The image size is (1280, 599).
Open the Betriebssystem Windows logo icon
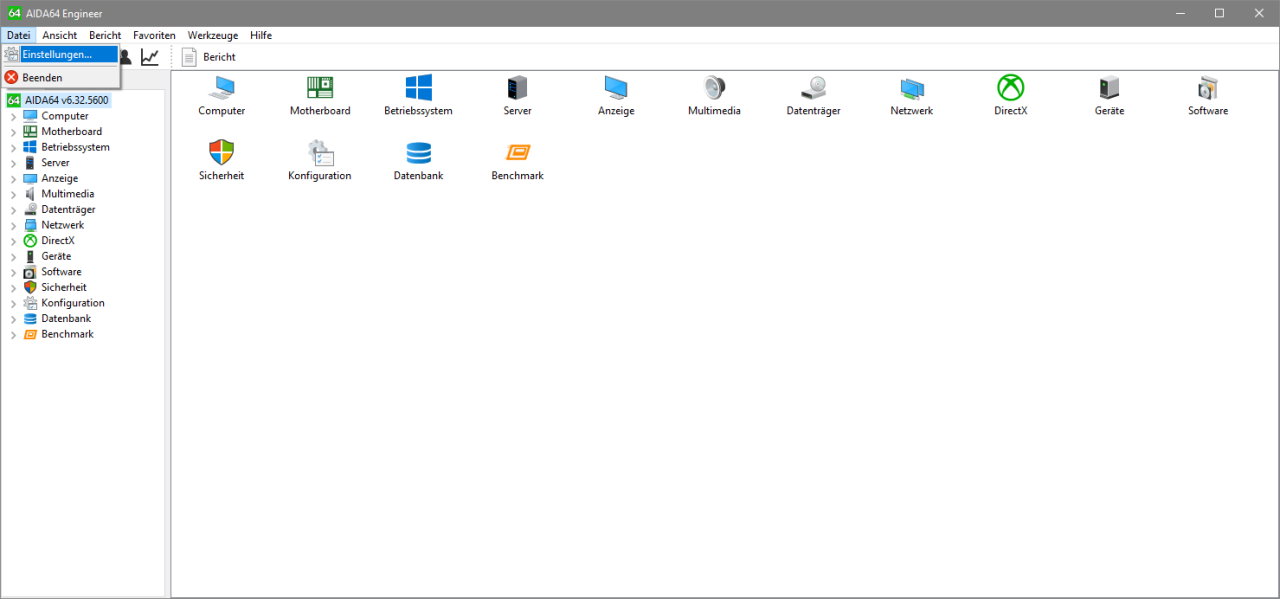click(418, 88)
